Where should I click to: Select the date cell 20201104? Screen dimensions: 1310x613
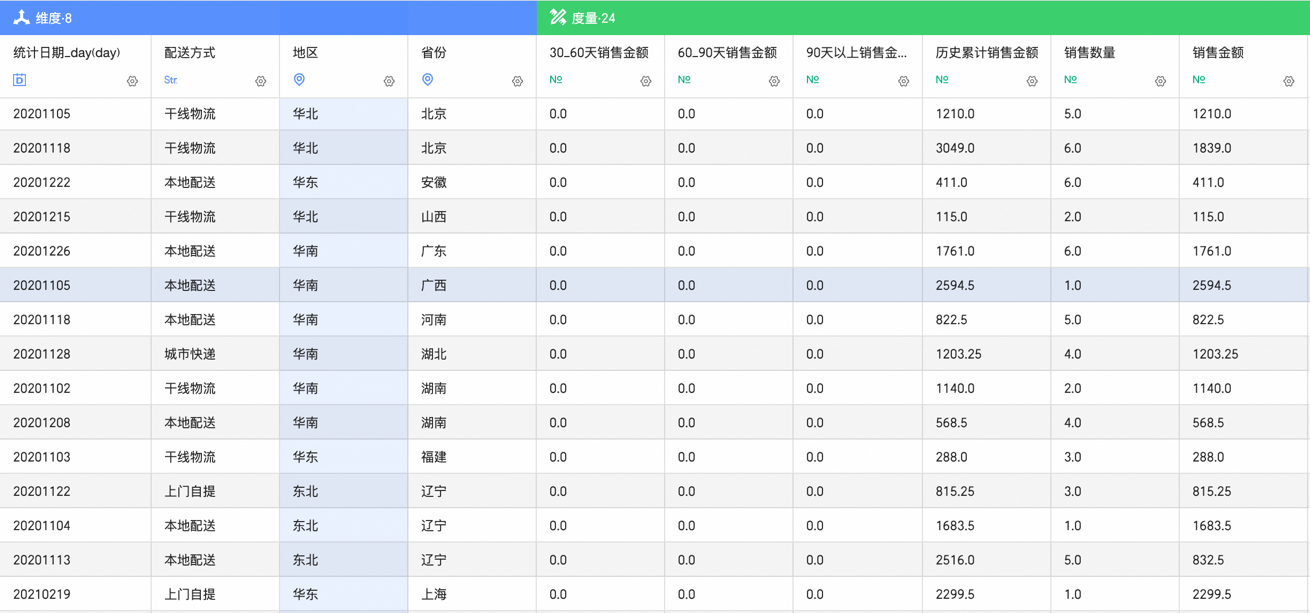point(75,526)
